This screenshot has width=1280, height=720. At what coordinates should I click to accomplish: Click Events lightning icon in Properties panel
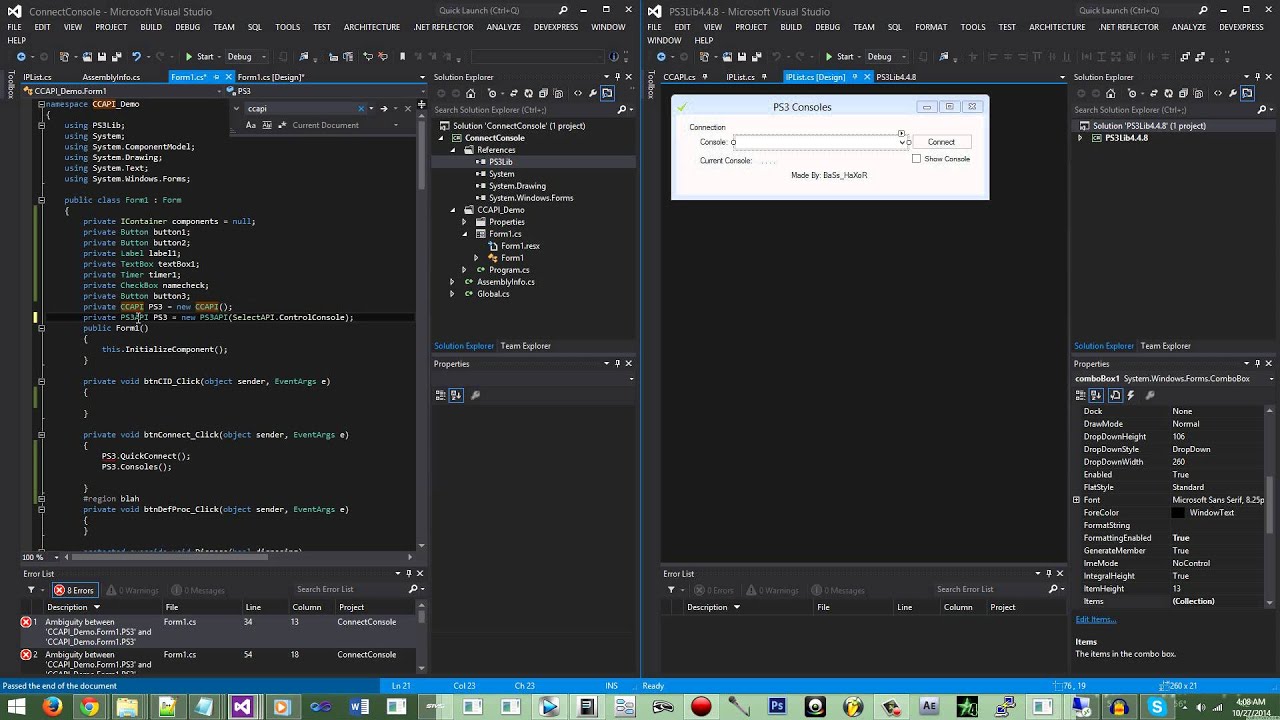pos(1132,396)
